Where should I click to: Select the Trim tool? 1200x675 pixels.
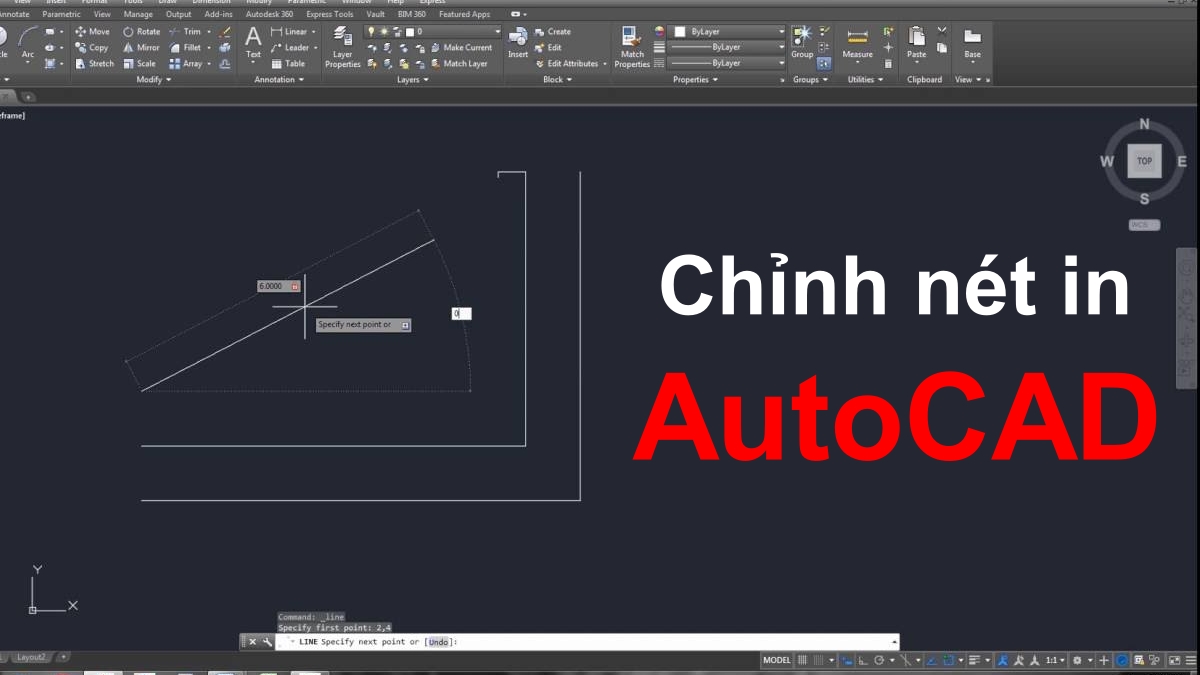(x=185, y=32)
